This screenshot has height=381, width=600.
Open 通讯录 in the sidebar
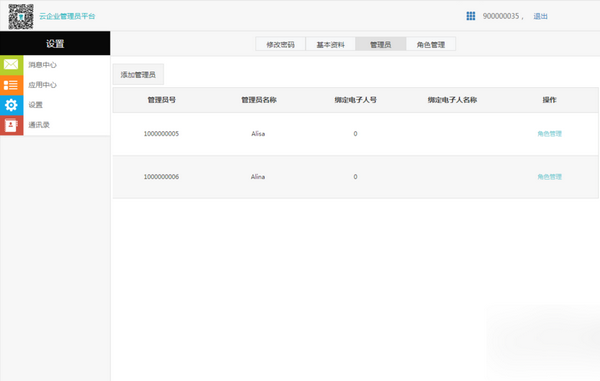click(x=39, y=125)
